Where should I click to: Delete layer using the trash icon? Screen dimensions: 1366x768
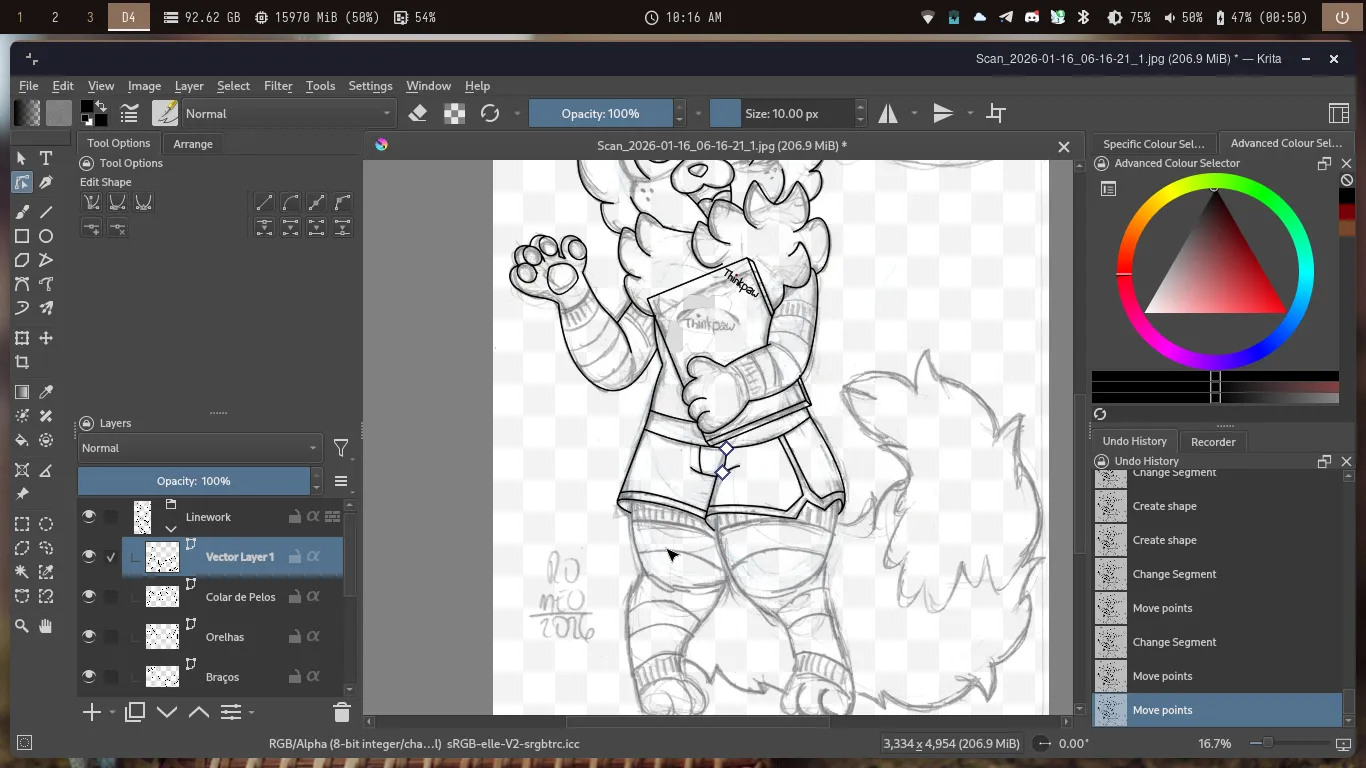pos(341,712)
